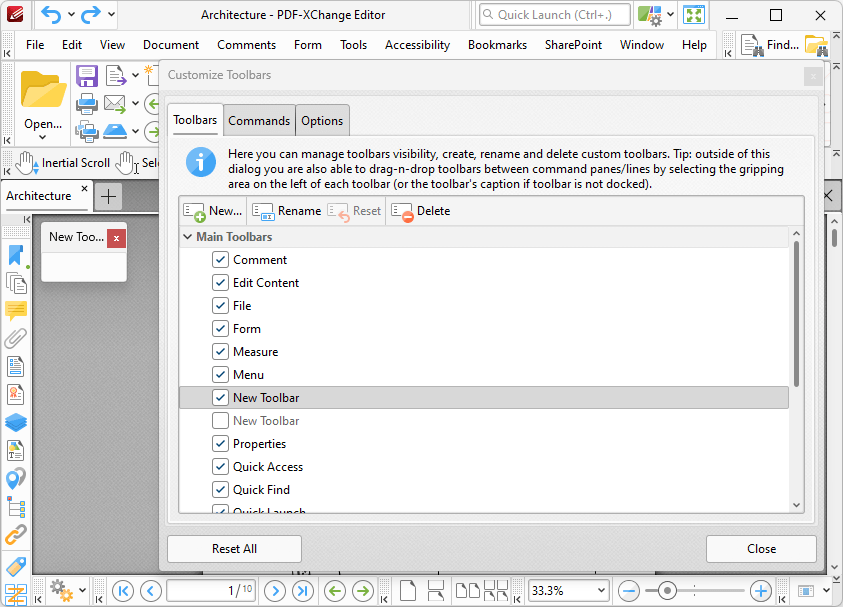Click the Reset All button
Screen dimensions: 843x607
[x=234, y=549]
